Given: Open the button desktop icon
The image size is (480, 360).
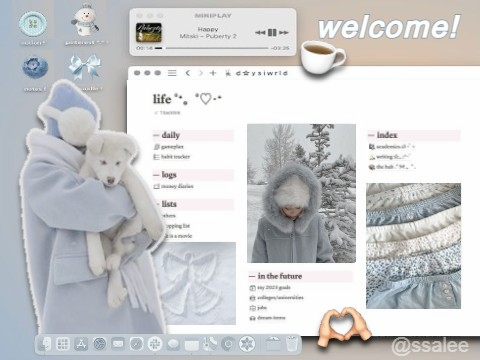Looking at the screenshot, I should point(33,24).
